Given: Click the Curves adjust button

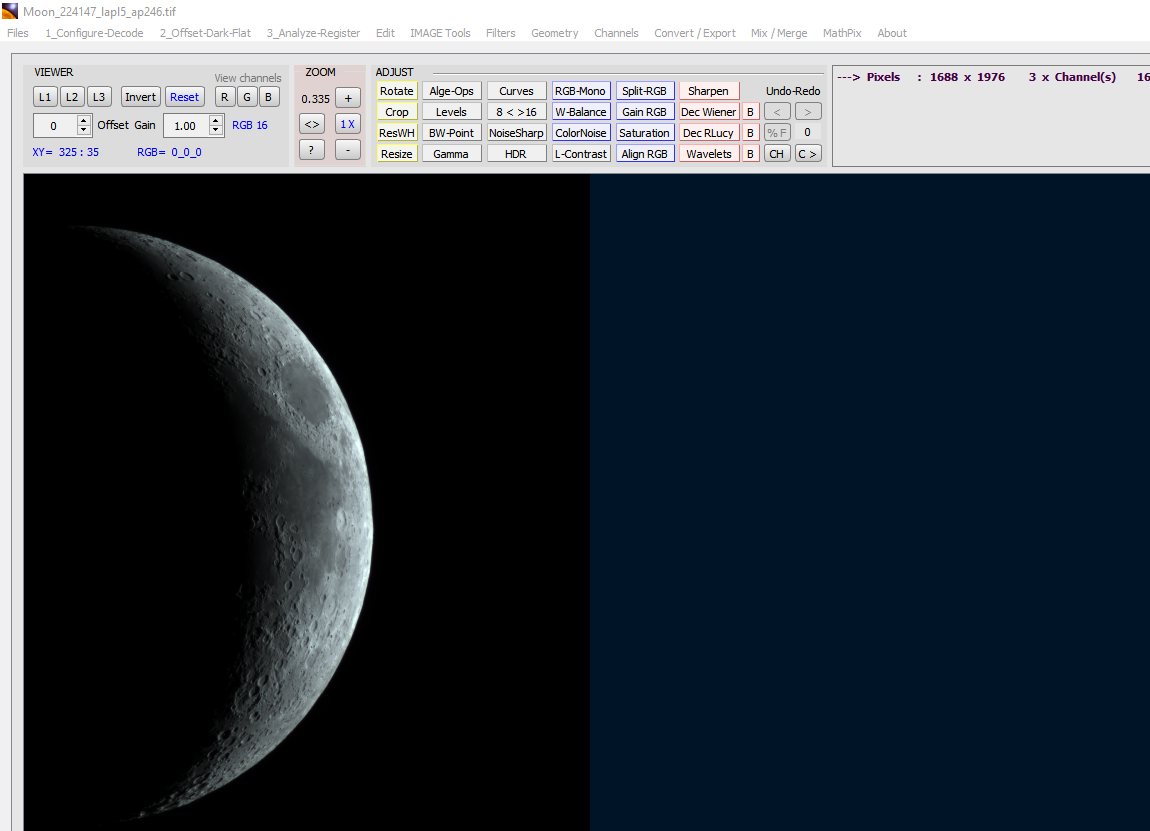Looking at the screenshot, I should click(x=516, y=91).
